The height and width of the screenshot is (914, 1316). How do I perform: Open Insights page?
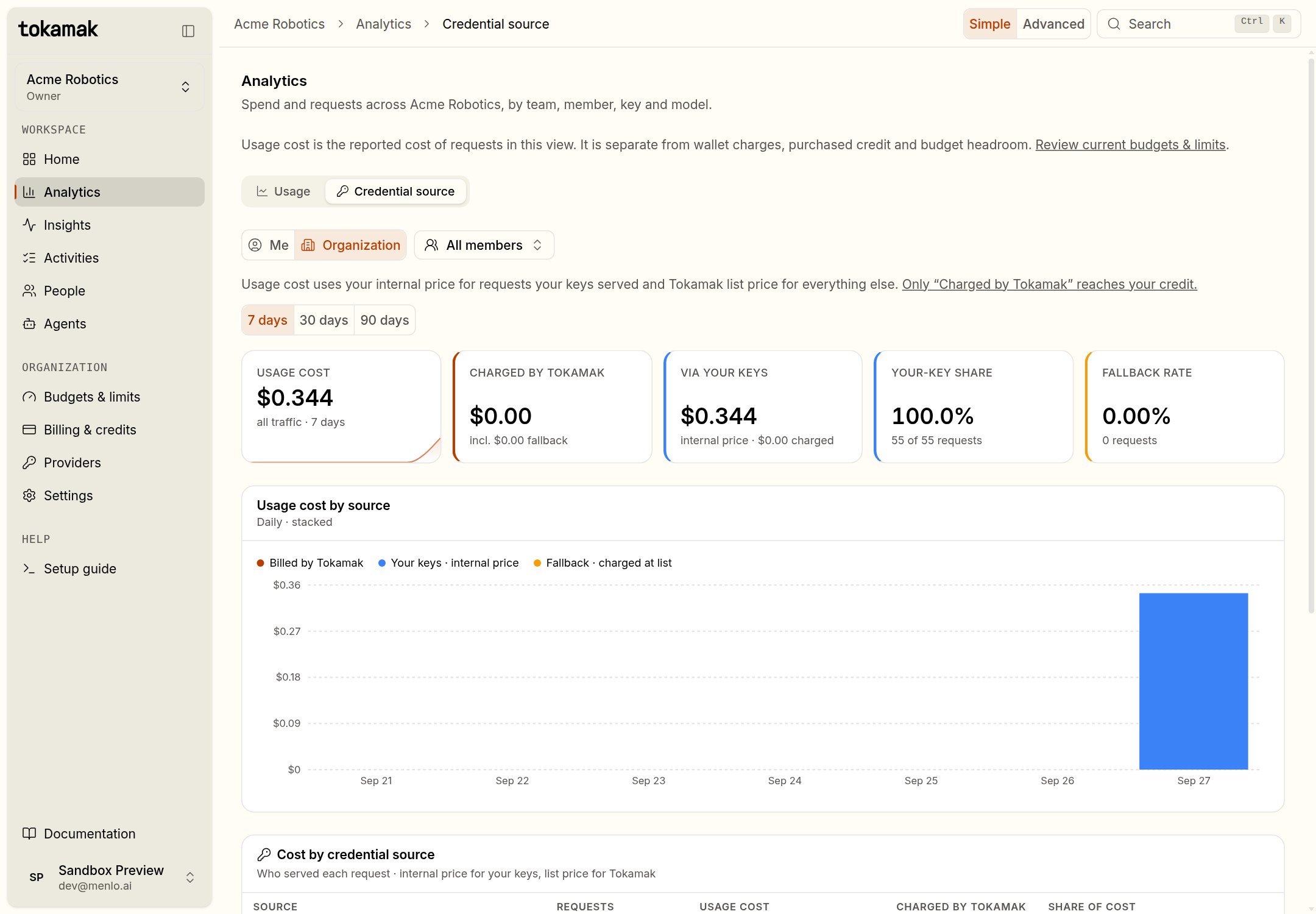(x=110, y=225)
